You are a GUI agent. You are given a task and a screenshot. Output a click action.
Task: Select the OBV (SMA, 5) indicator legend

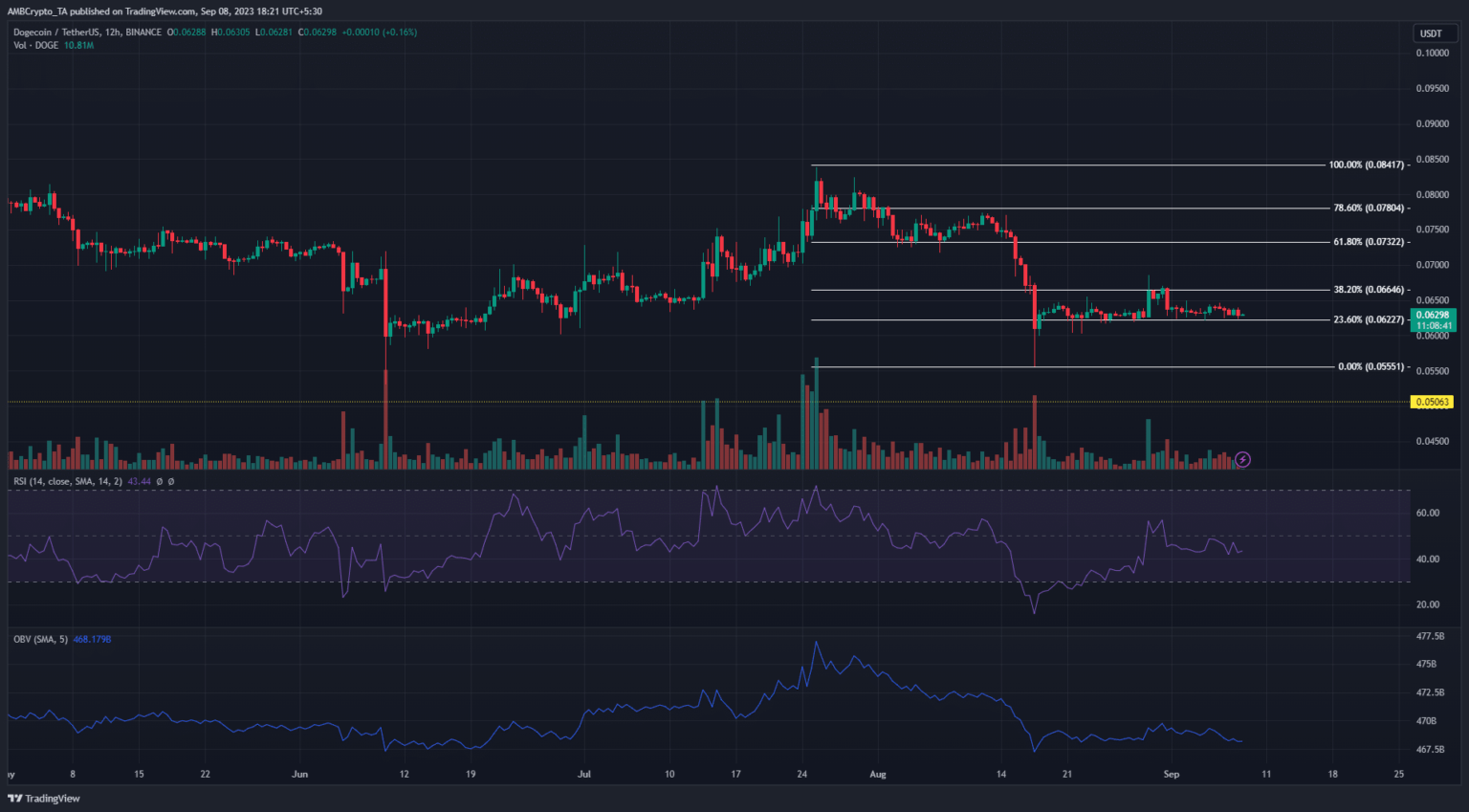point(40,639)
